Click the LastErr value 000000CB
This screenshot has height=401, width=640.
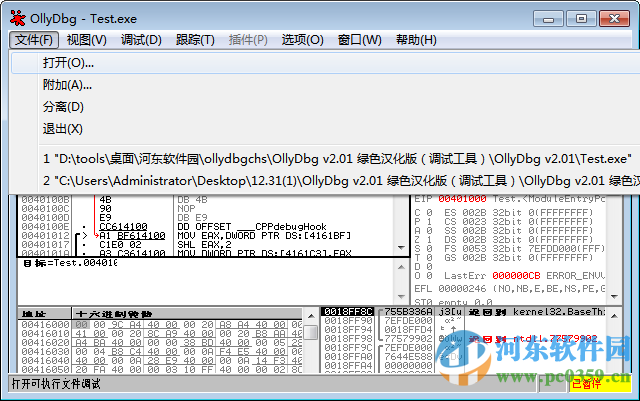coord(516,276)
